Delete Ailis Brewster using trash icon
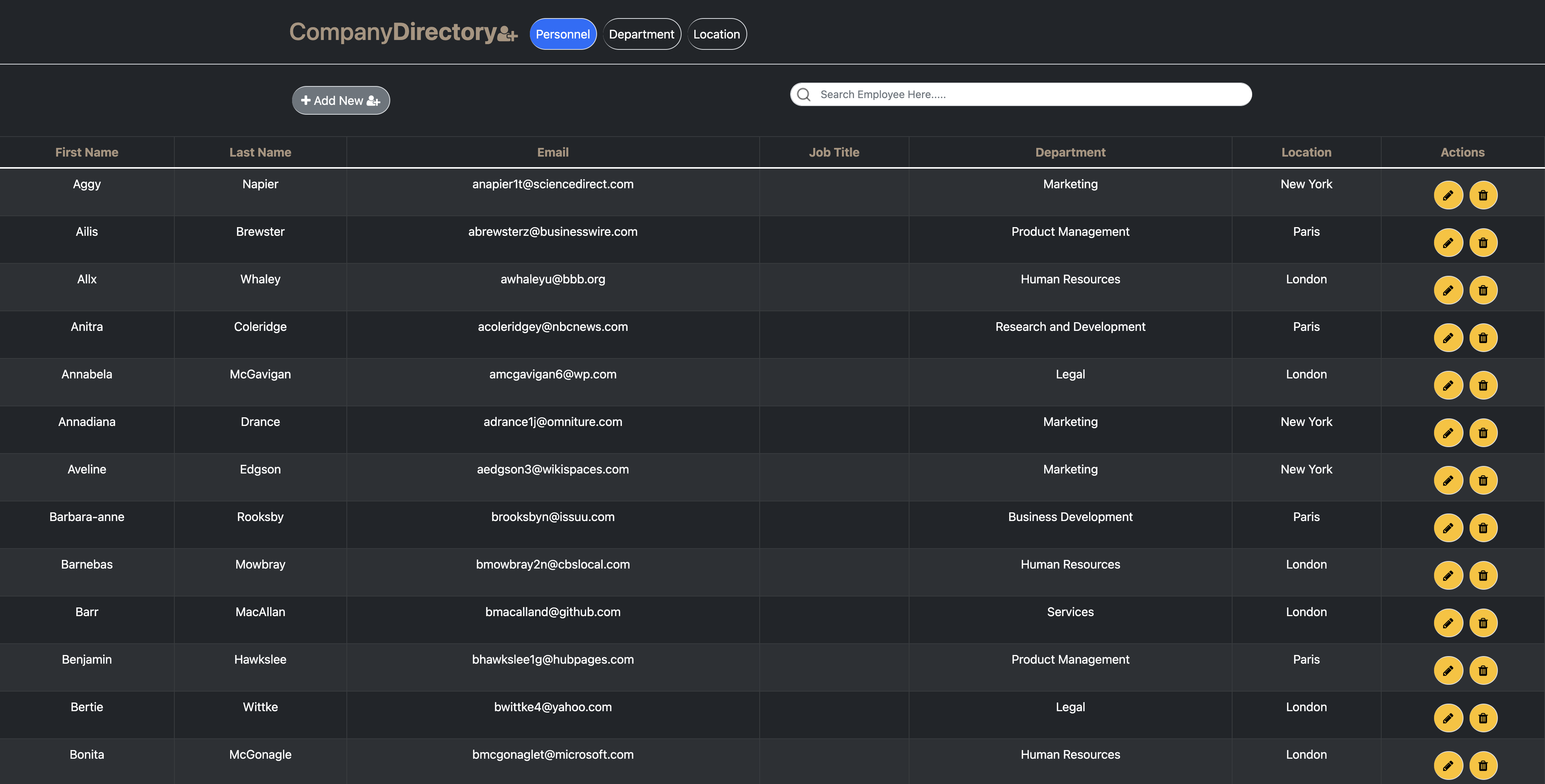This screenshot has width=1545, height=784. point(1483,243)
